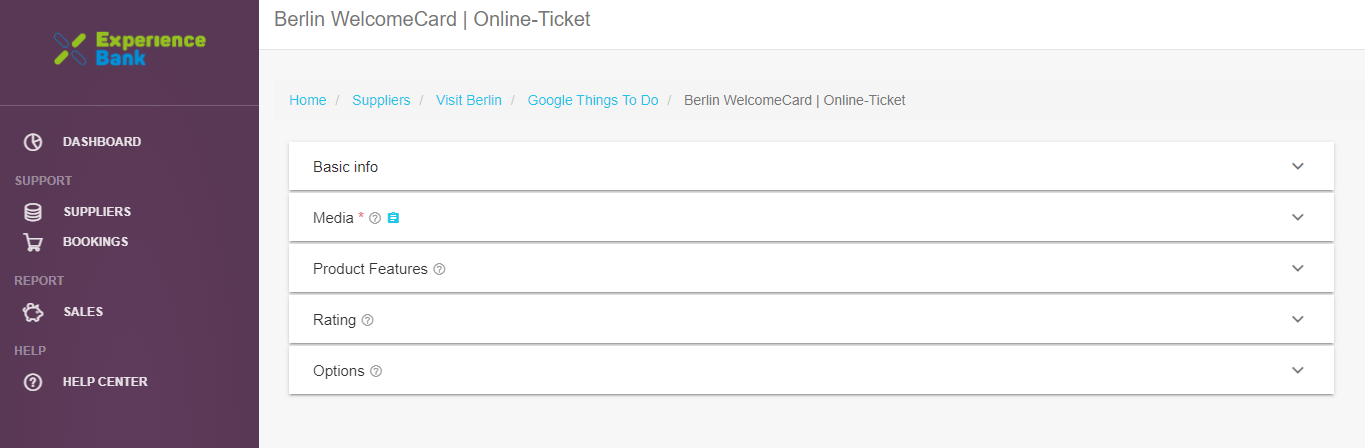Click the blue clipboard icon beside Media
Screen dimensions: 1365x448
coord(393,218)
